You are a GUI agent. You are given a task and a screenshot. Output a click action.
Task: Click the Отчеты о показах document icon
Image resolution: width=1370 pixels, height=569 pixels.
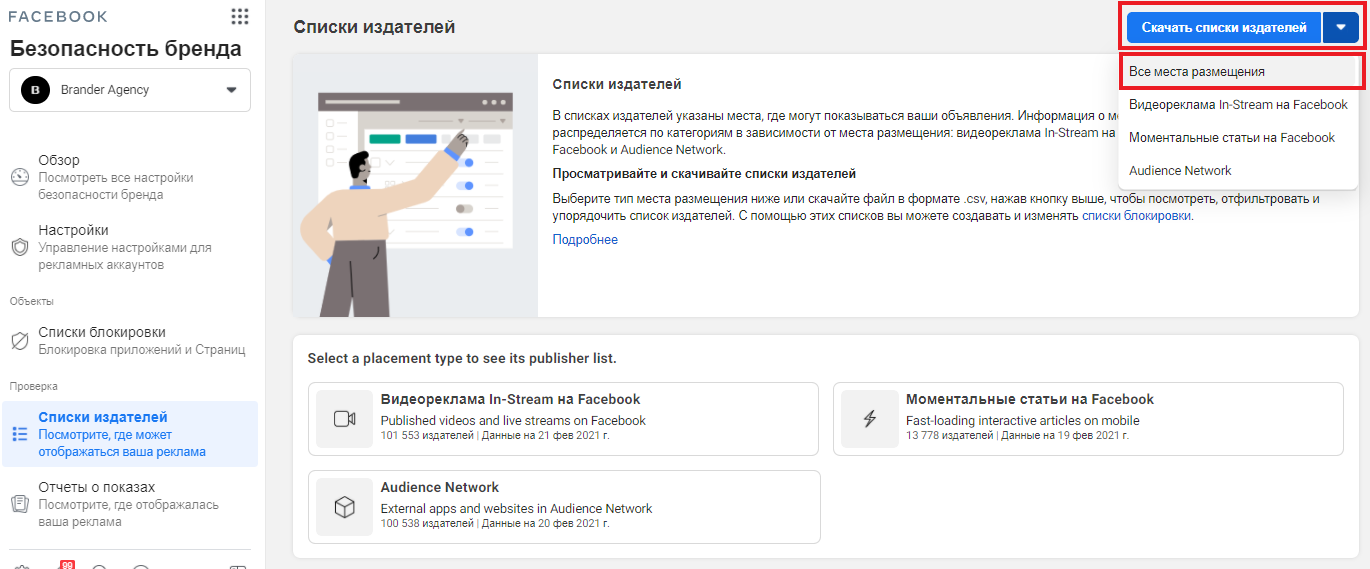(x=20, y=504)
